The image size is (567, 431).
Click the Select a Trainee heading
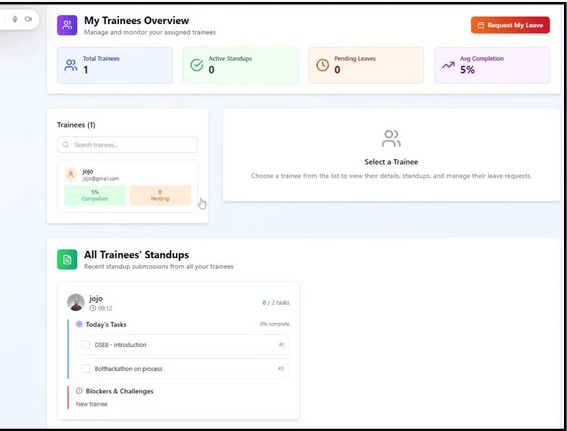point(391,162)
